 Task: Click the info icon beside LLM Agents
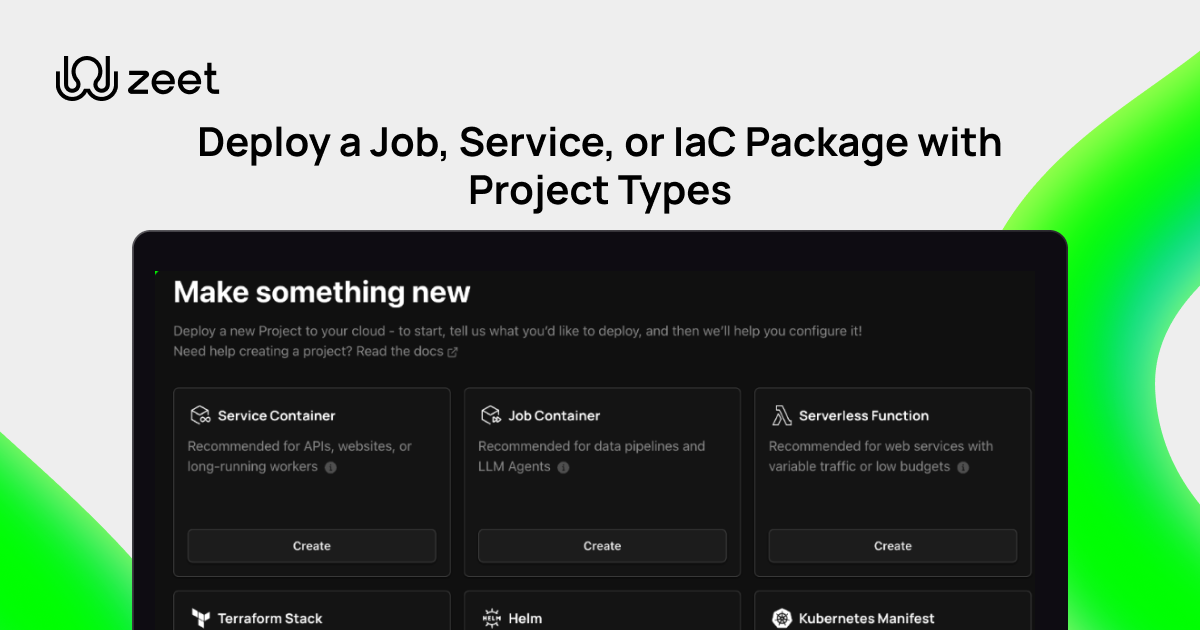click(564, 467)
